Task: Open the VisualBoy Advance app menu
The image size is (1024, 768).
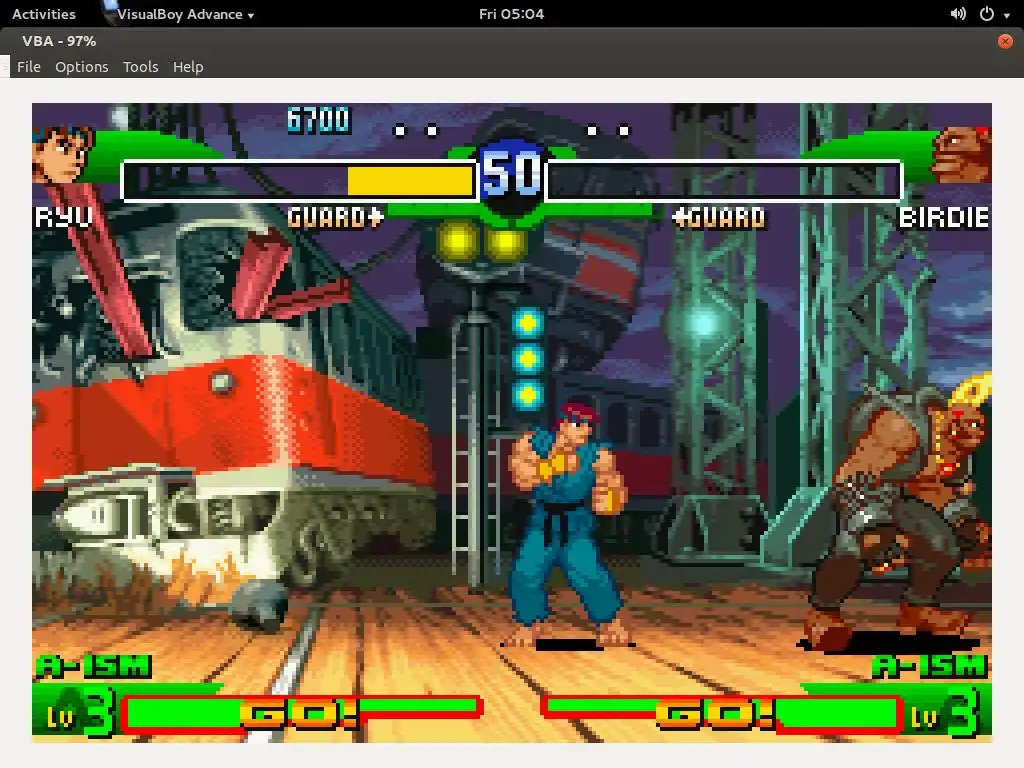Action: tap(180, 14)
